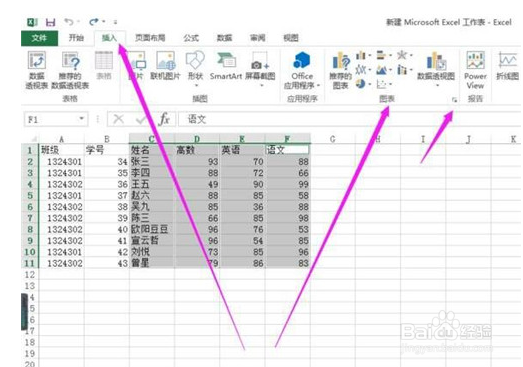
Task: Select cell containing 姓名
Action: pos(152,150)
